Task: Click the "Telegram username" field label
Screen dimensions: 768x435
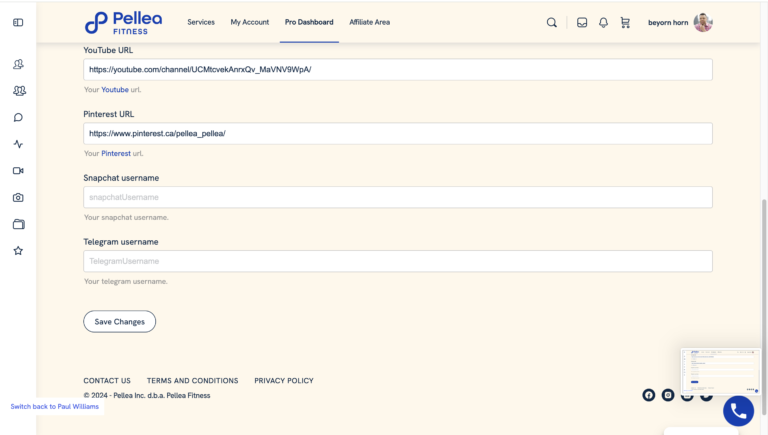Action: [120, 242]
